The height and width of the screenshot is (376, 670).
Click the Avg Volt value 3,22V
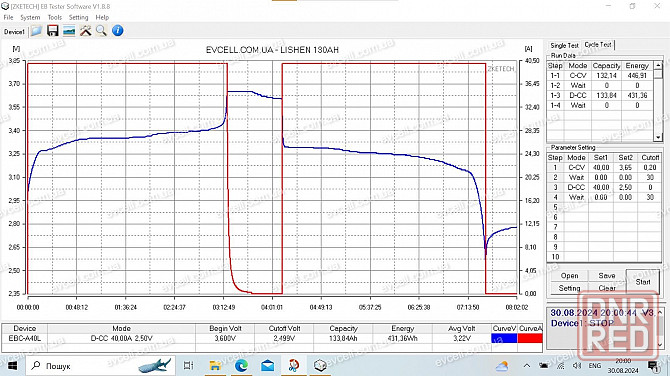click(461, 338)
